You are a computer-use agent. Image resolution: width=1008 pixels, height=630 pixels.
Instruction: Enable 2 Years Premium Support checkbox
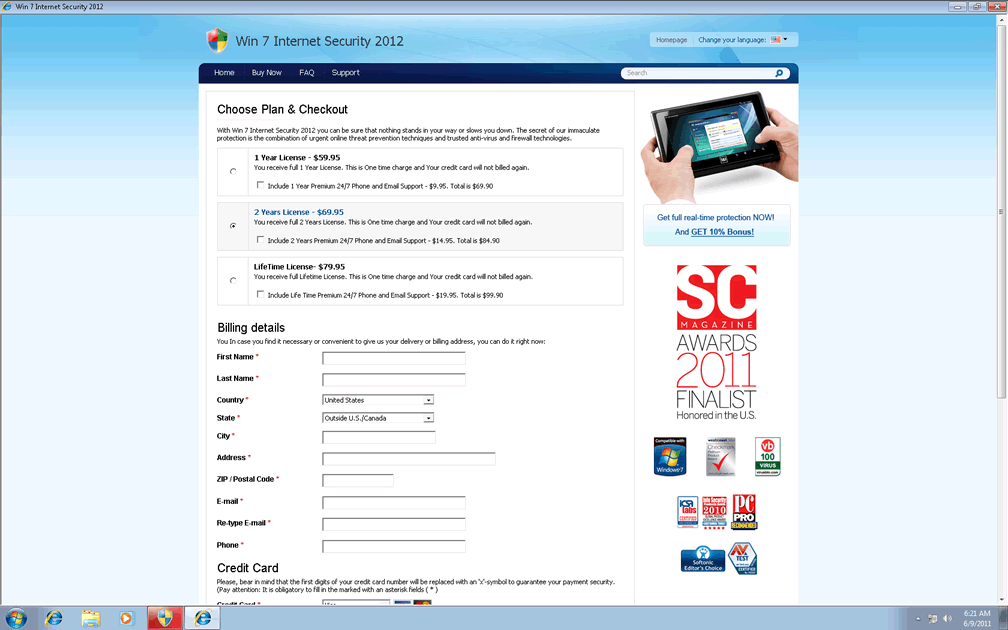[261, 240]
